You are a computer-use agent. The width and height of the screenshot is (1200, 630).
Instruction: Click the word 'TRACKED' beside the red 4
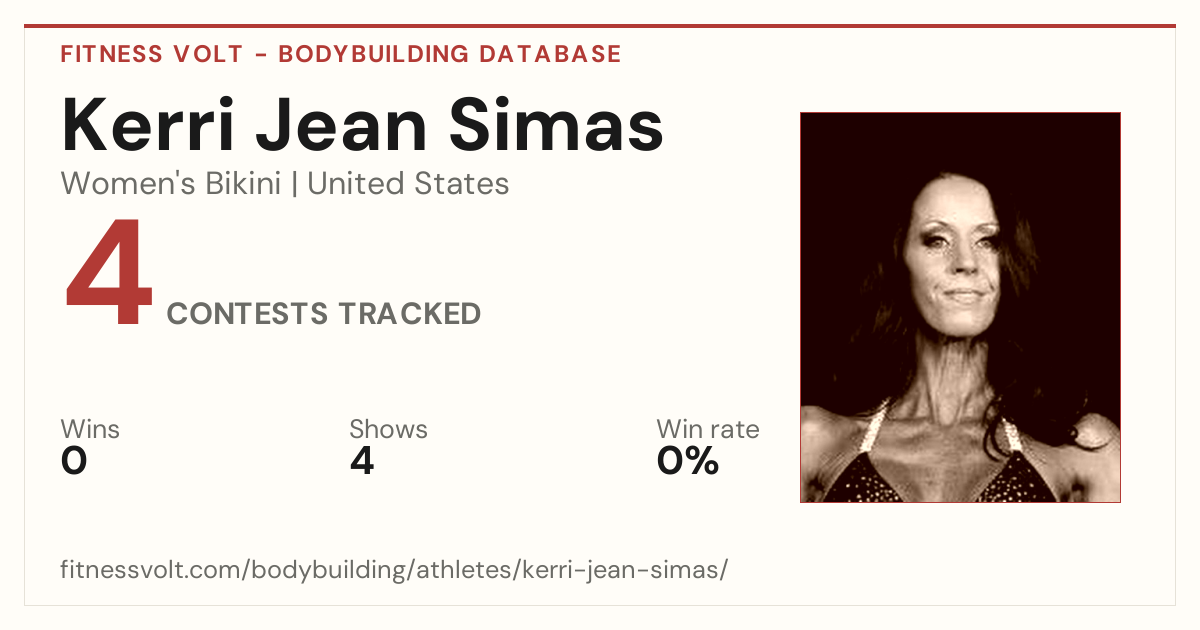click(409, 314)
